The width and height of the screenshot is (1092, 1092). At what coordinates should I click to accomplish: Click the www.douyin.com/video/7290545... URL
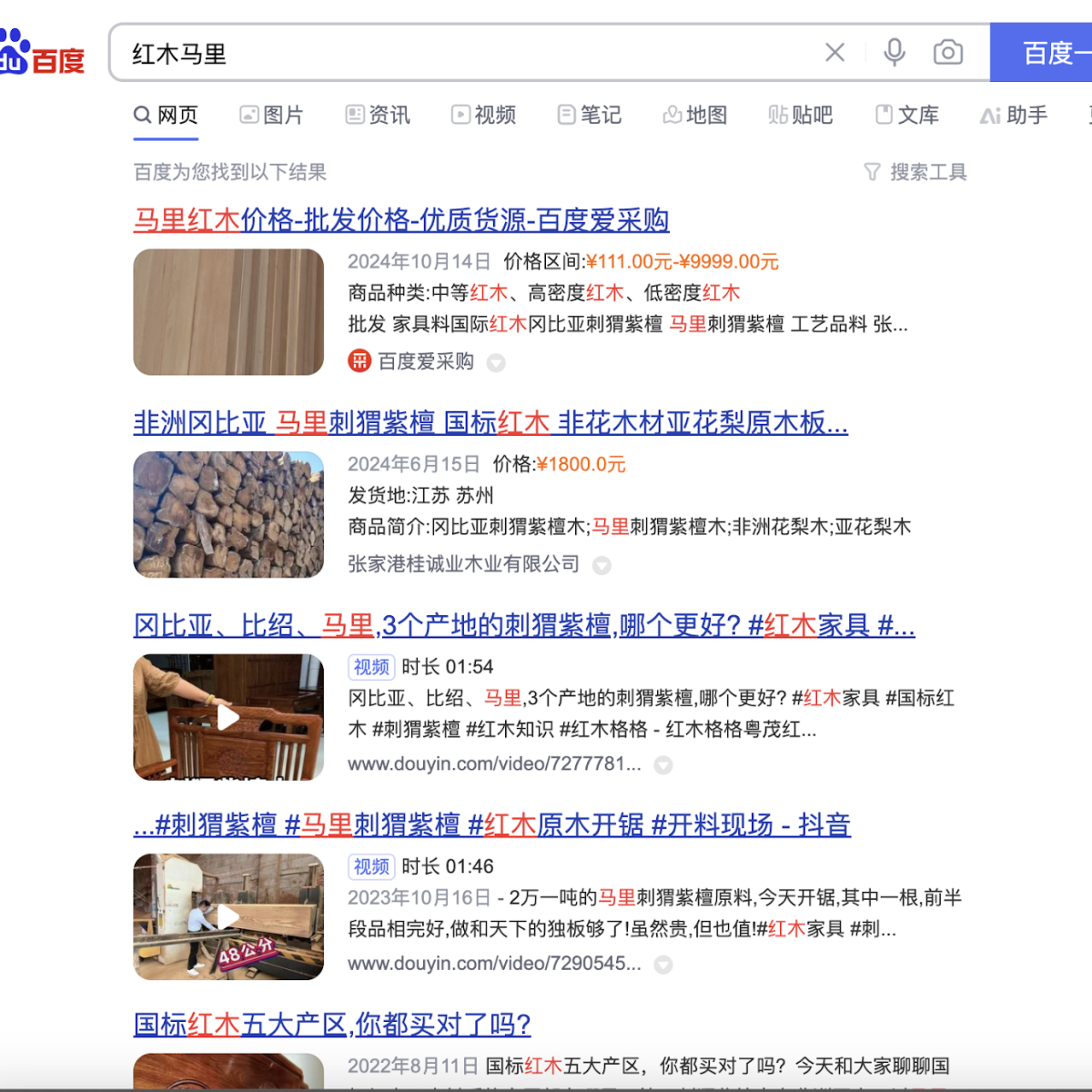tap(494, 964)
